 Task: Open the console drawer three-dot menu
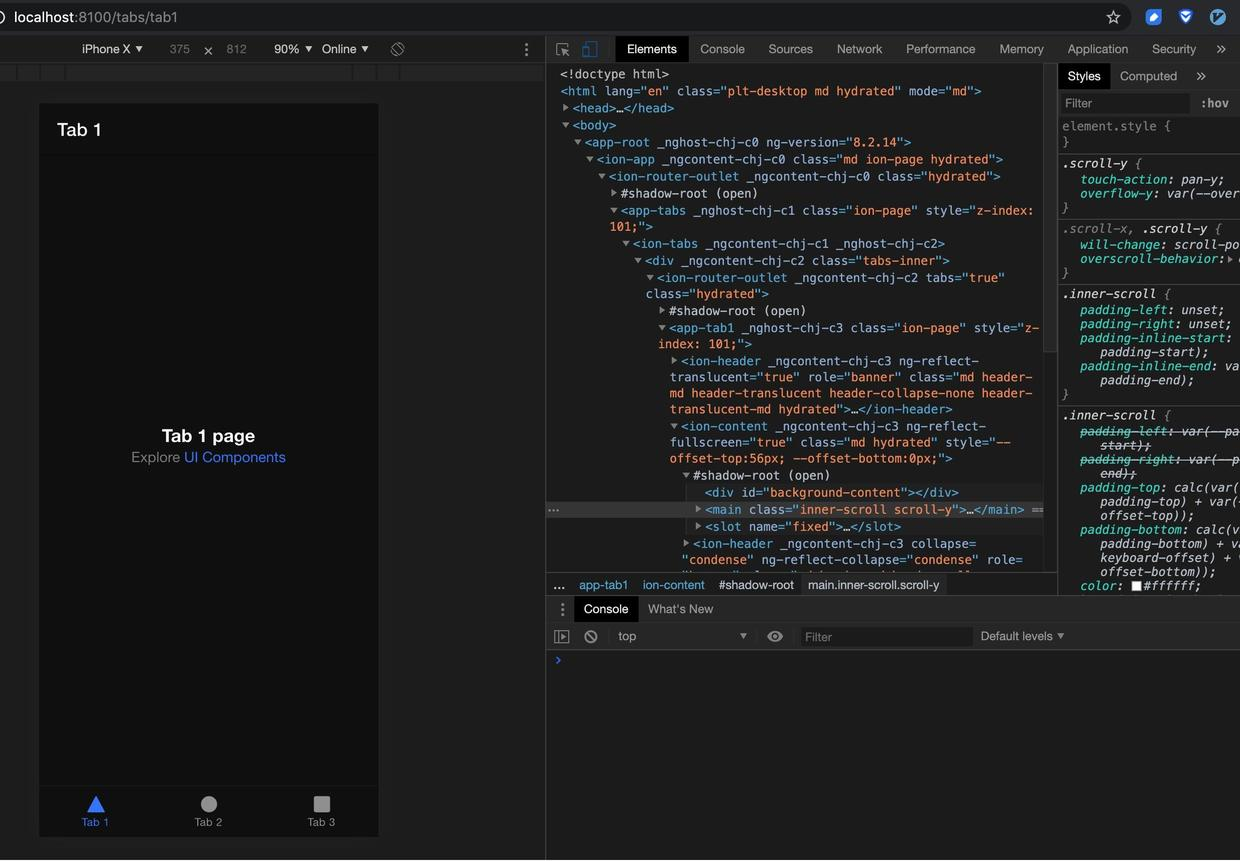tap(562, 609)
